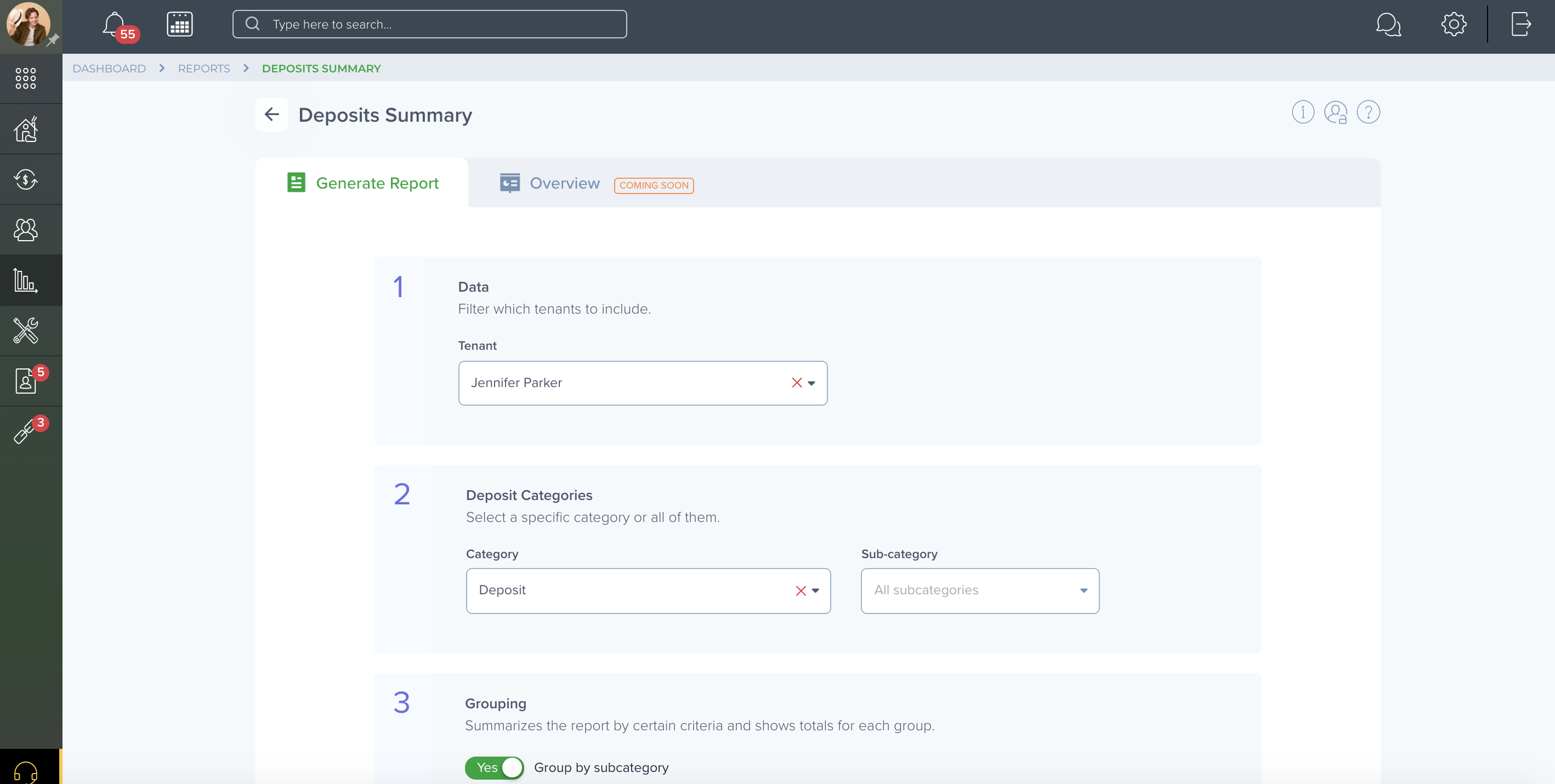Click the DEPOSITS SUMMARY breadcrumb

coord(321,68)
